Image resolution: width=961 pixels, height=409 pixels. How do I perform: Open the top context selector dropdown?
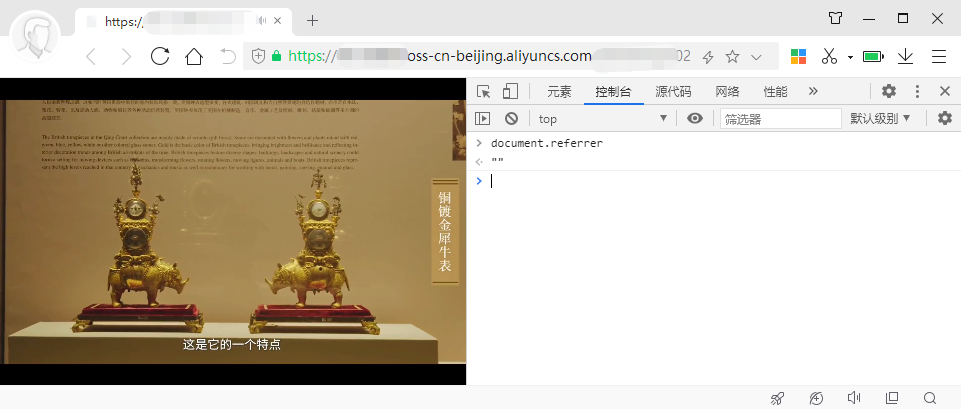pyautogui.click(x=602, y=118)
